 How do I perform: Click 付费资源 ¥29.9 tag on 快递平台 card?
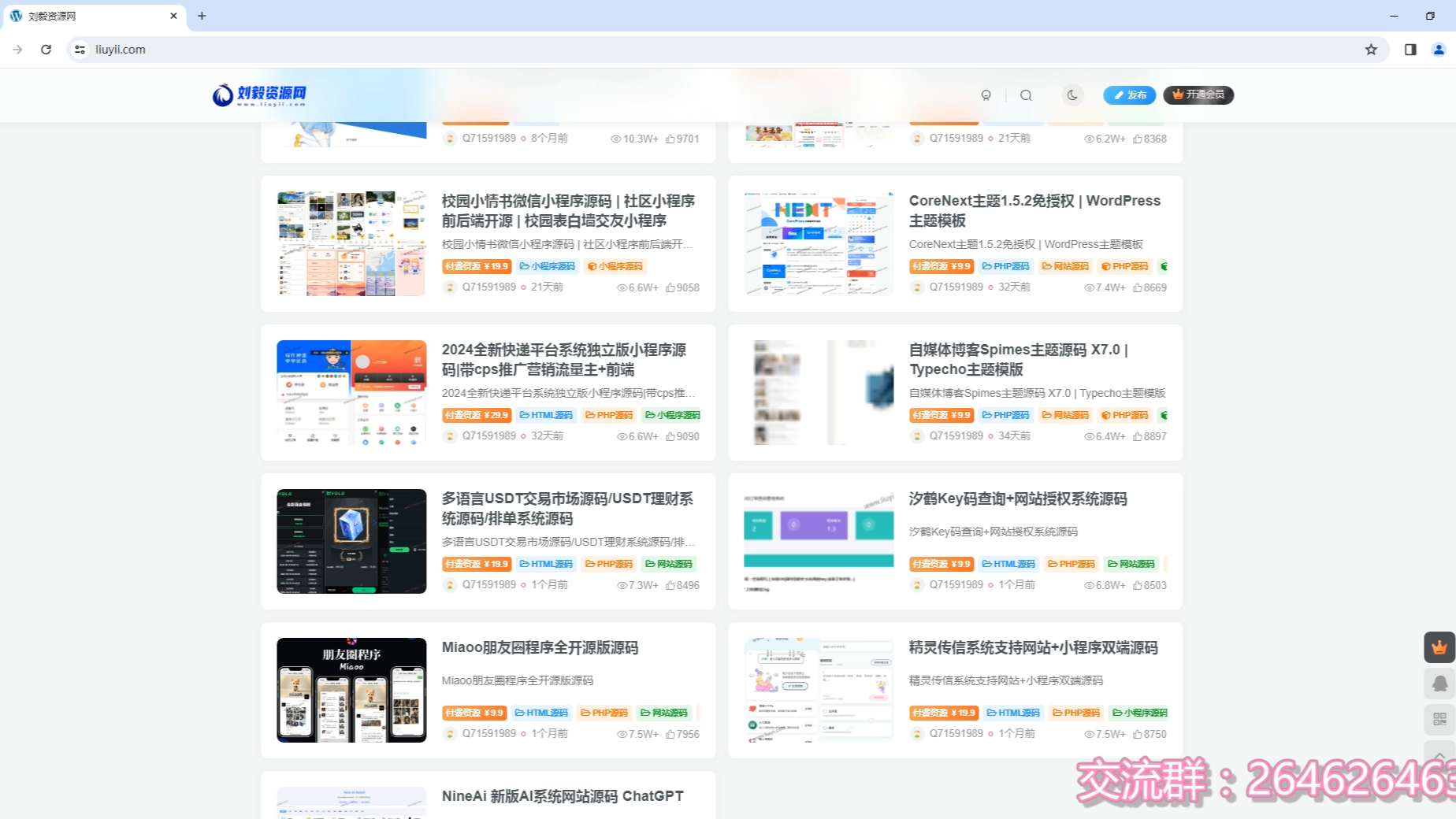(477, 415)
